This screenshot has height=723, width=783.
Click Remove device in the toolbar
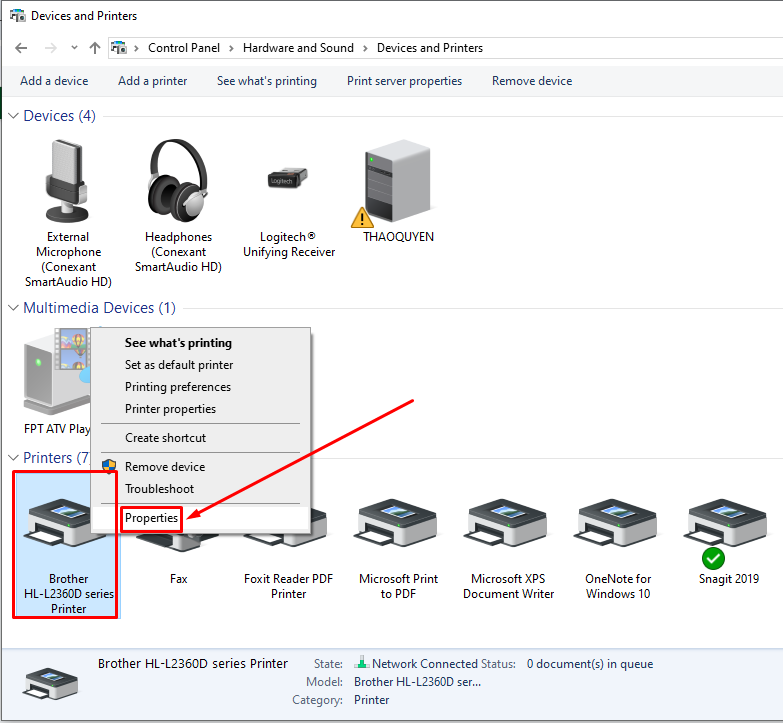[x=532, y=81]
